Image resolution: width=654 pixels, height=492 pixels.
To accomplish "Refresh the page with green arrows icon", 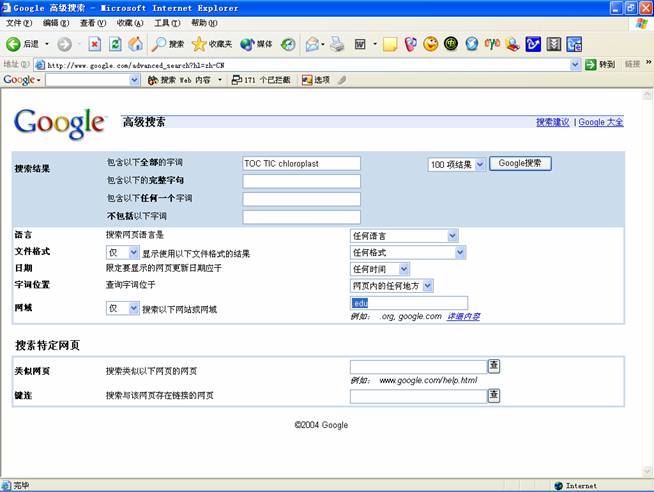I will (x=115, y=44).
